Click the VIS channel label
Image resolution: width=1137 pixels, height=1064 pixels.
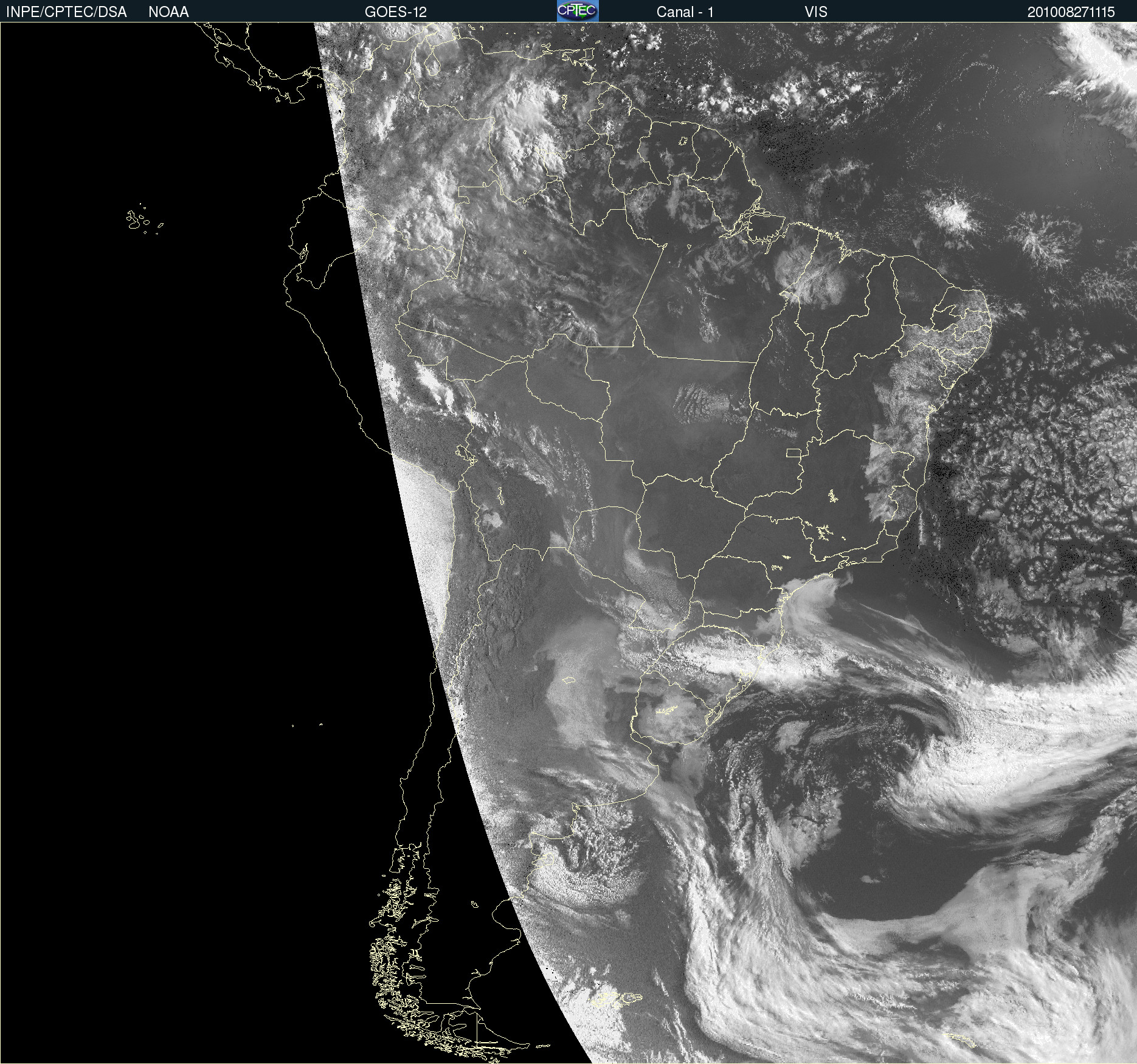[816, 12]
